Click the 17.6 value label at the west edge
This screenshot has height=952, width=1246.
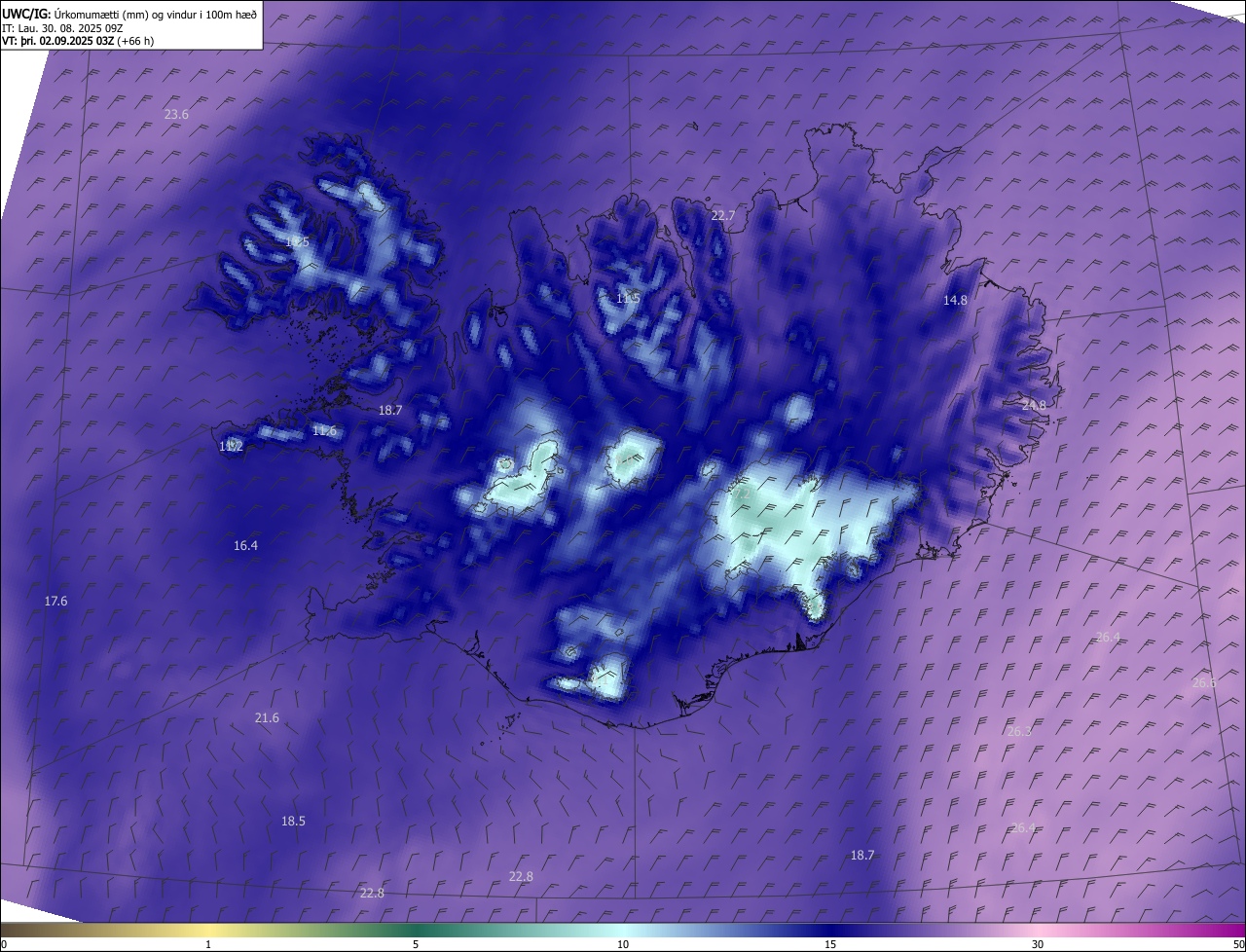(x=56, y=602)
